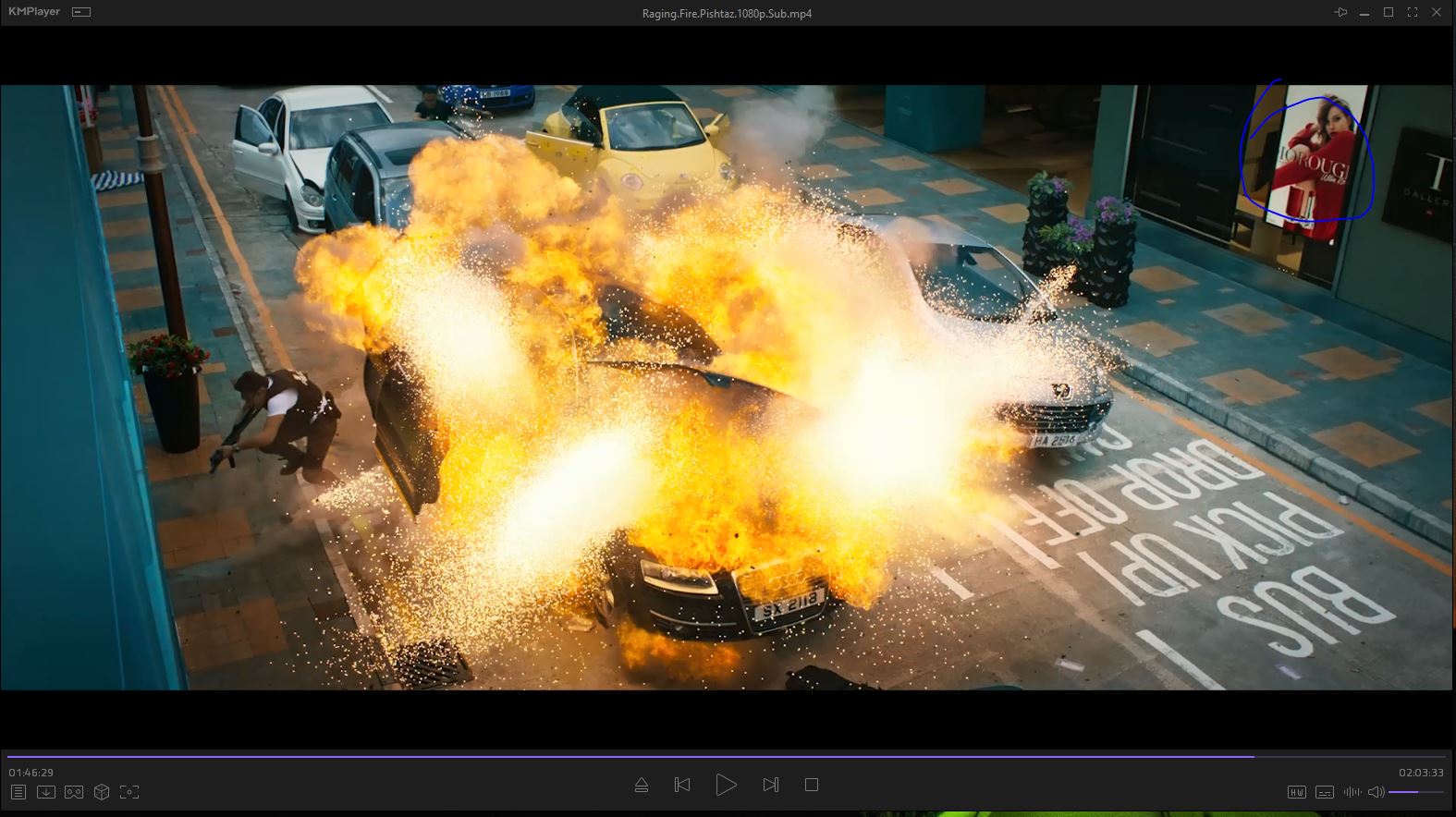Toggle subtitles display
This screenshot has height=817, width=1456.
pos(1325,792)
